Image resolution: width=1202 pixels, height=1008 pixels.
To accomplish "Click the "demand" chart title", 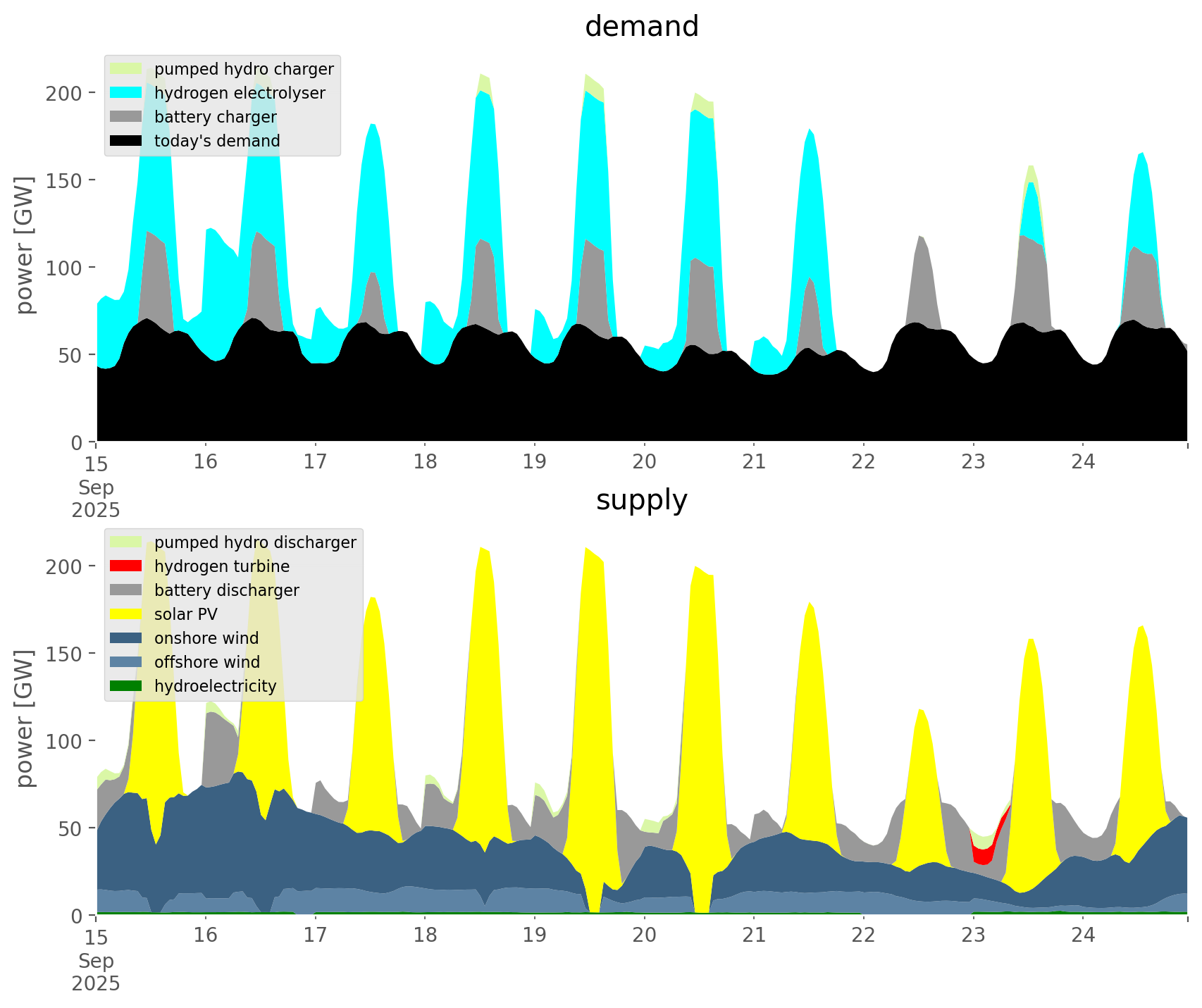I will coord(641,27).
